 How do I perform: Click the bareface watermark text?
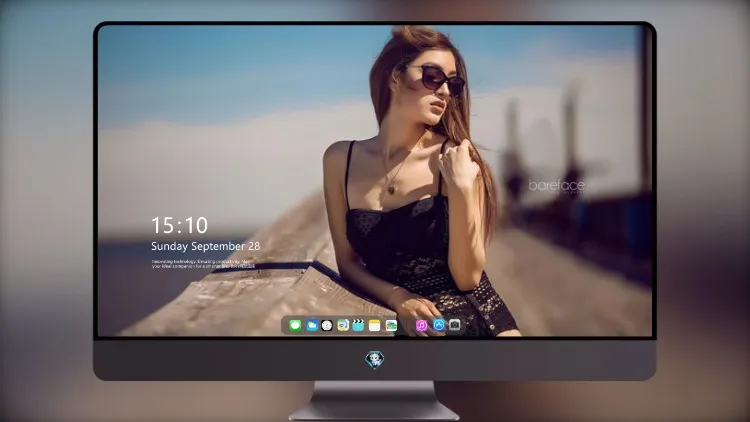557,186
